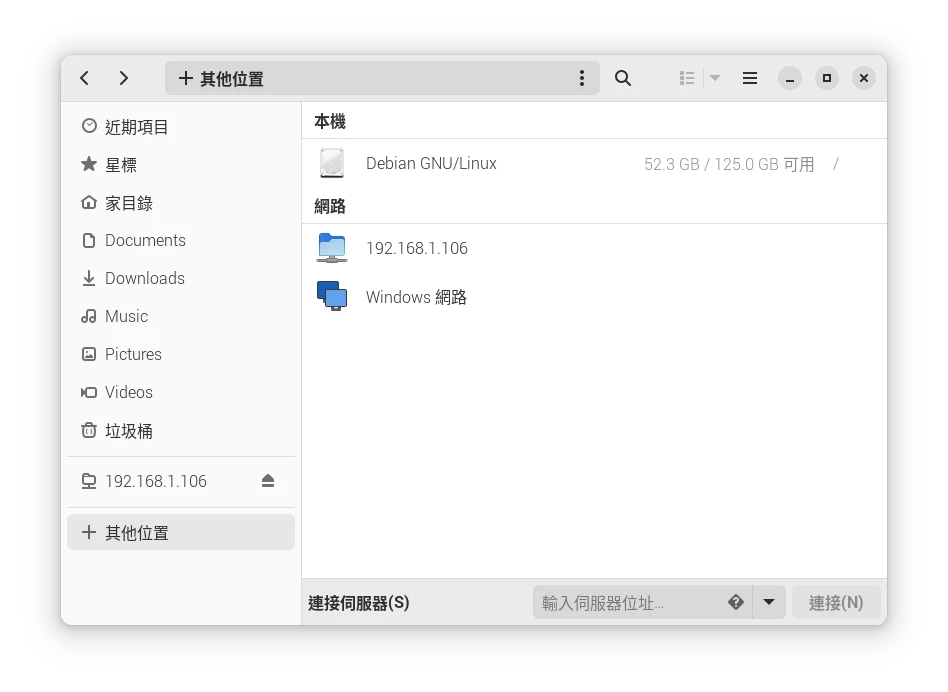The width and height of the screenshot is (948, 692).
Task: Open 近期項目 in the sidebar
Action: click(x=136, y=127)
